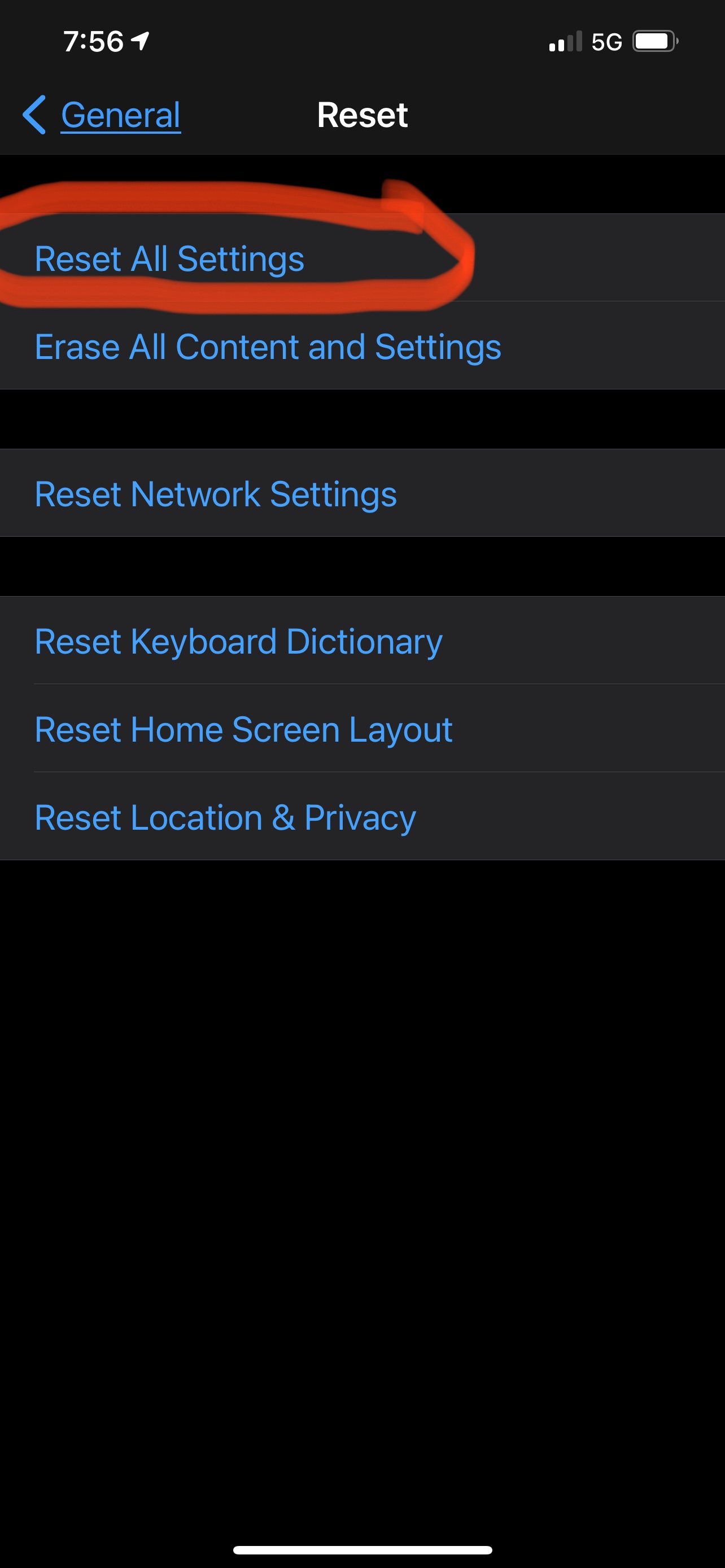Select Reset All Settings
This screenshot has height=1568, width=725.
[x=169, y=259]
